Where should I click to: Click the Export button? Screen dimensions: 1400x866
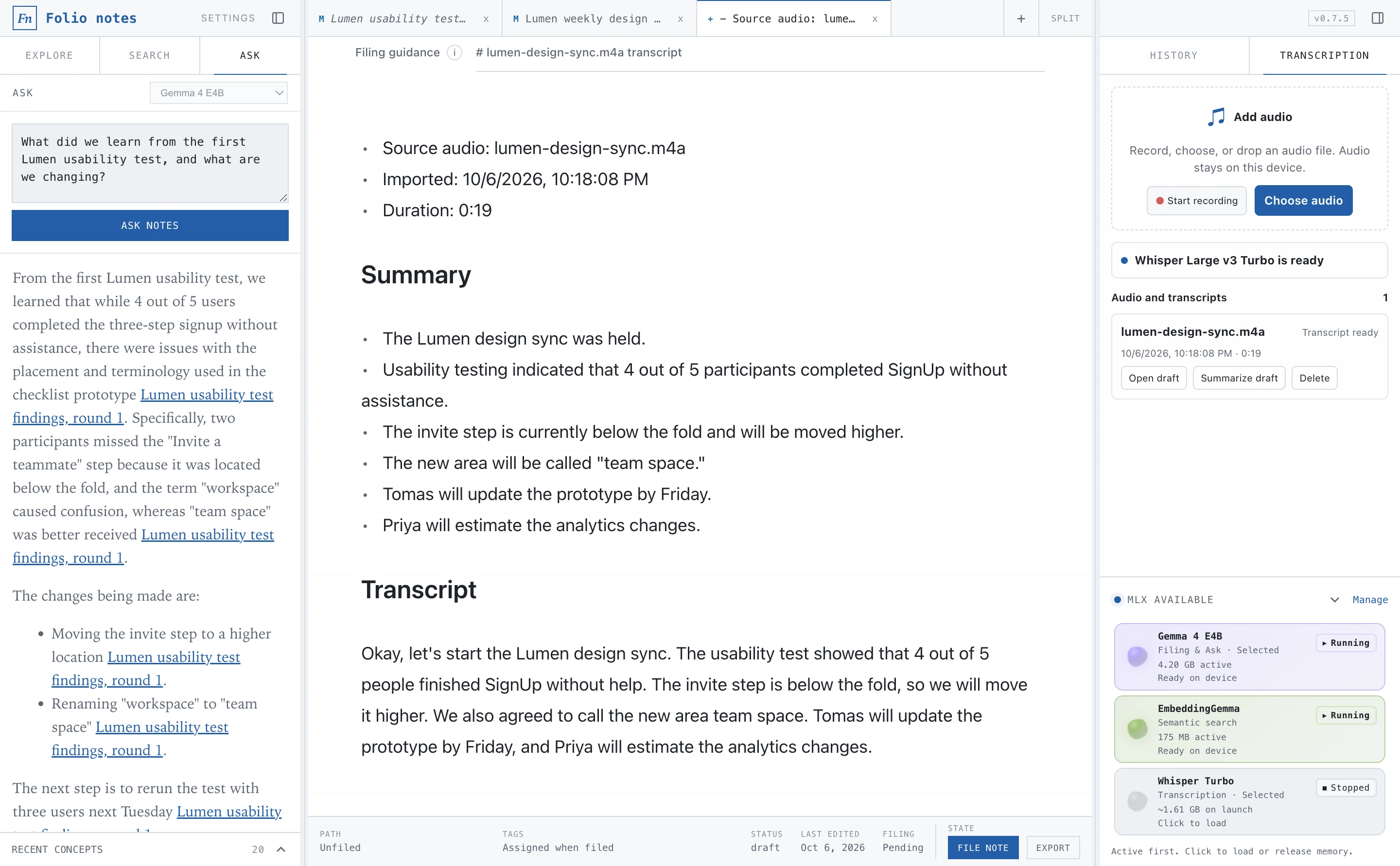(1053, 848)
